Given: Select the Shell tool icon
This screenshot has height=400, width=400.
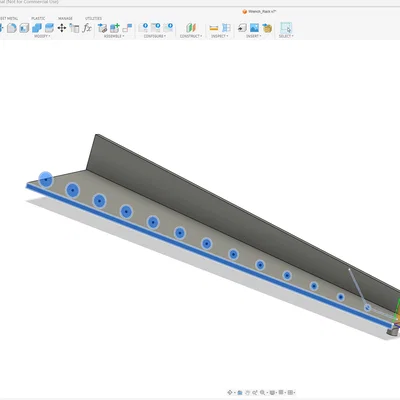Looking at the screenshot, I should [24, 28].
